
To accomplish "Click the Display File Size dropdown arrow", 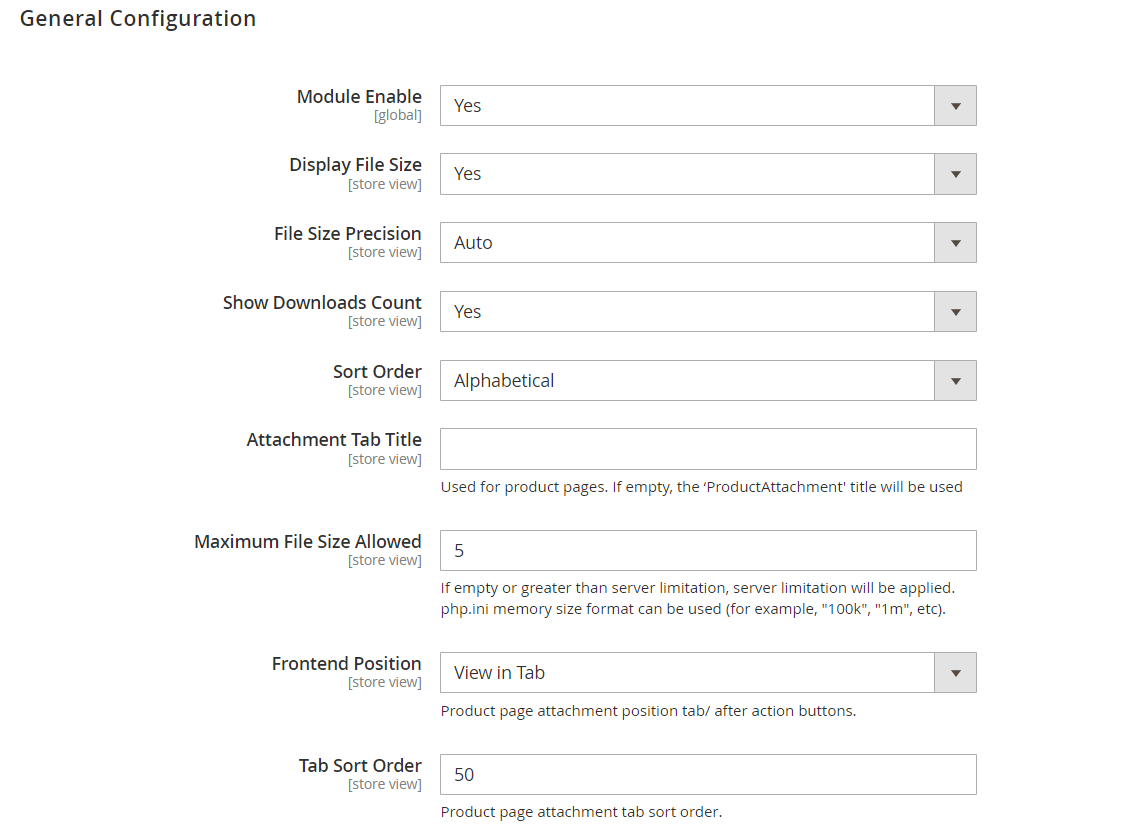I will pos(955,174).
